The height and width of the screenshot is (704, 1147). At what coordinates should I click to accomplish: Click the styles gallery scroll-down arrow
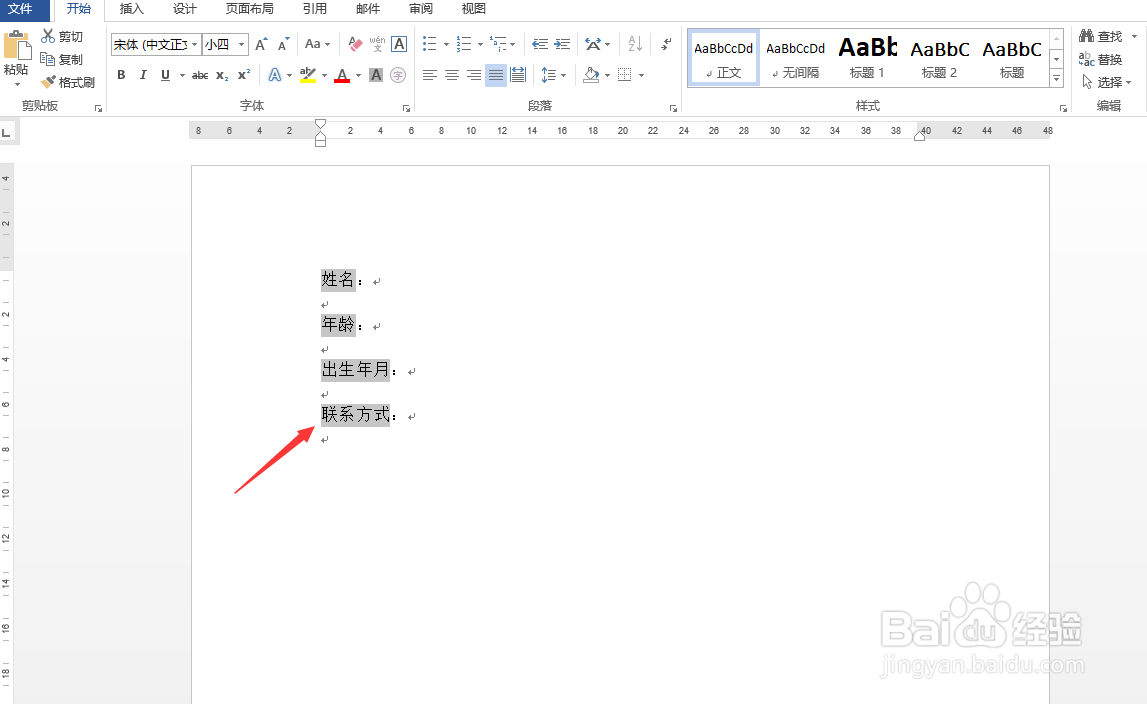(1057, 58)
